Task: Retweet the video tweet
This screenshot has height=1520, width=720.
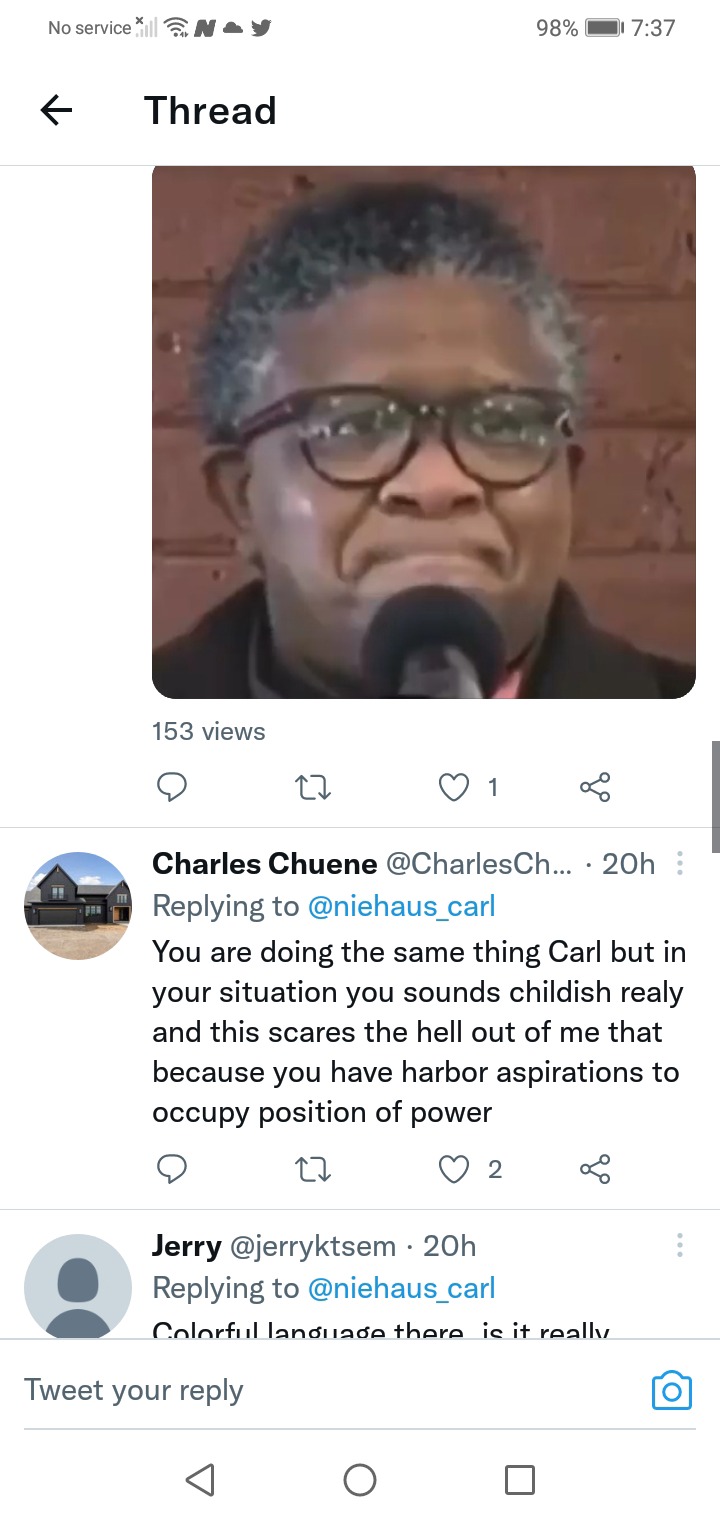Action: tap(314, 788)
